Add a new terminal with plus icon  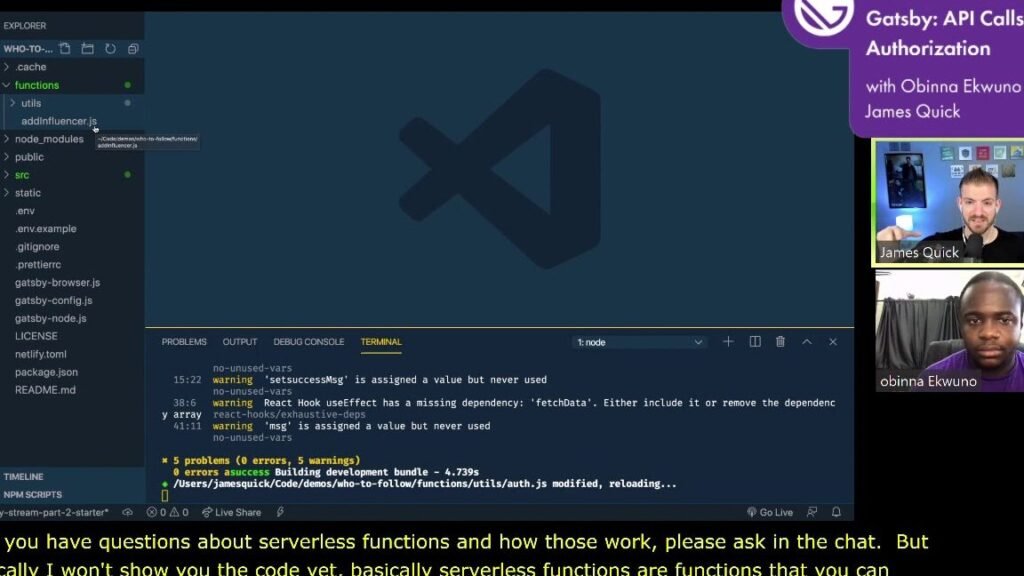pyautogui.click(x=728, y=342)
